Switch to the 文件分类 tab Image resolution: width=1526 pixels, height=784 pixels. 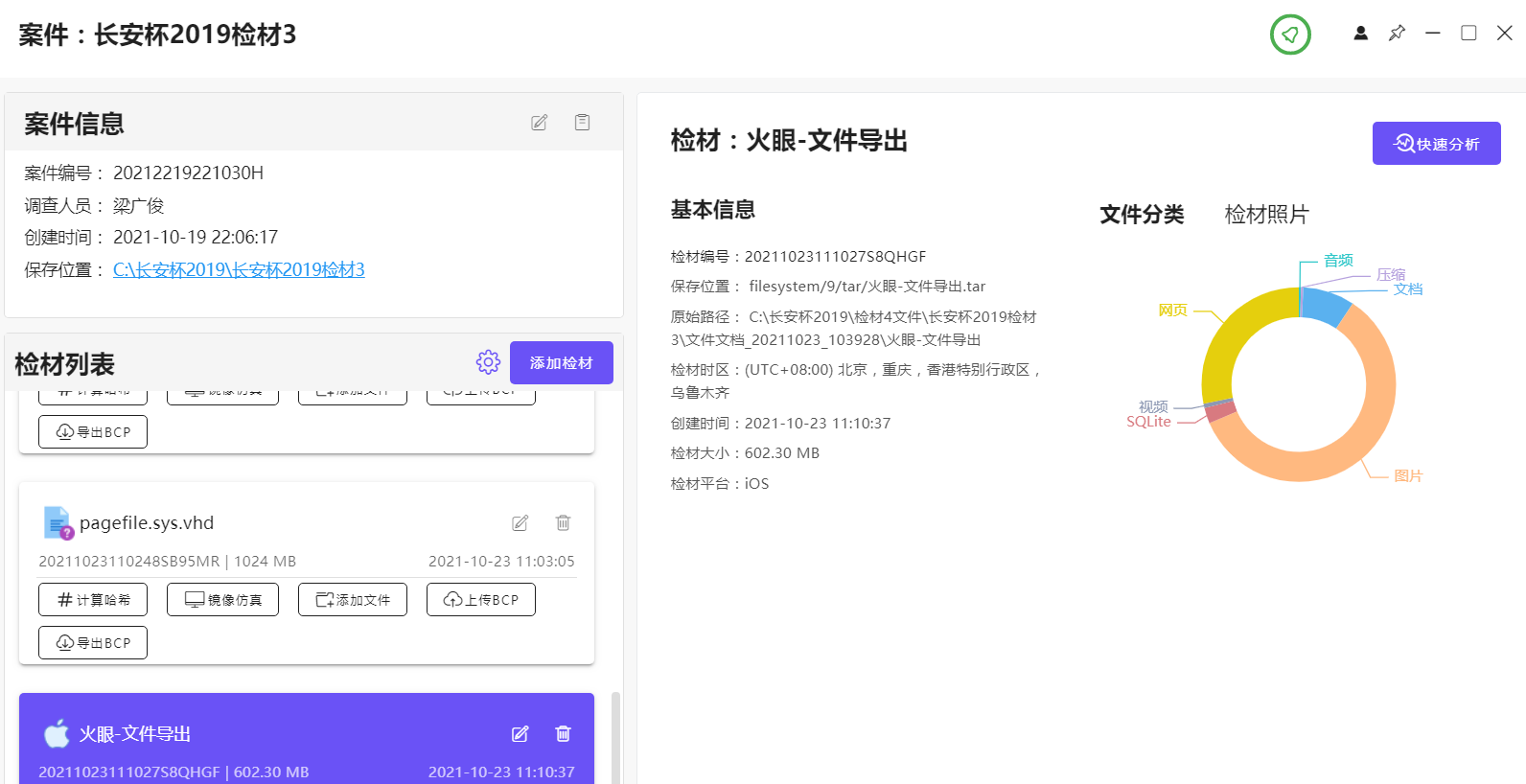coord(1142,215)
